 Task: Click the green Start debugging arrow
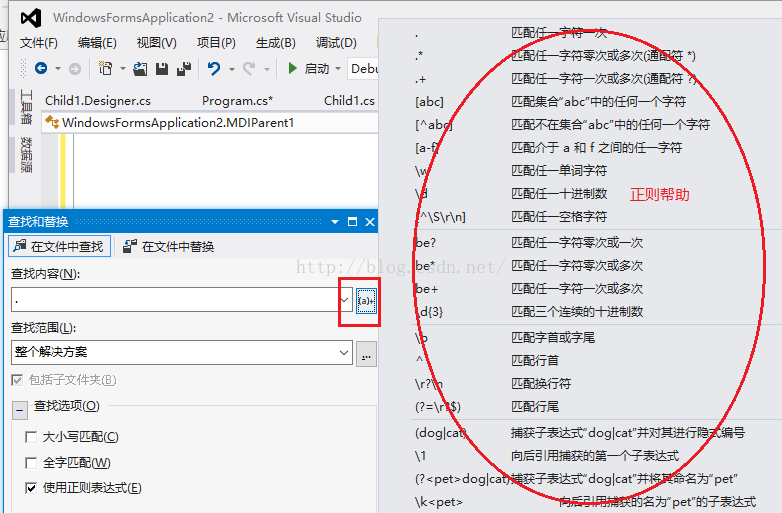click(292, 68)
